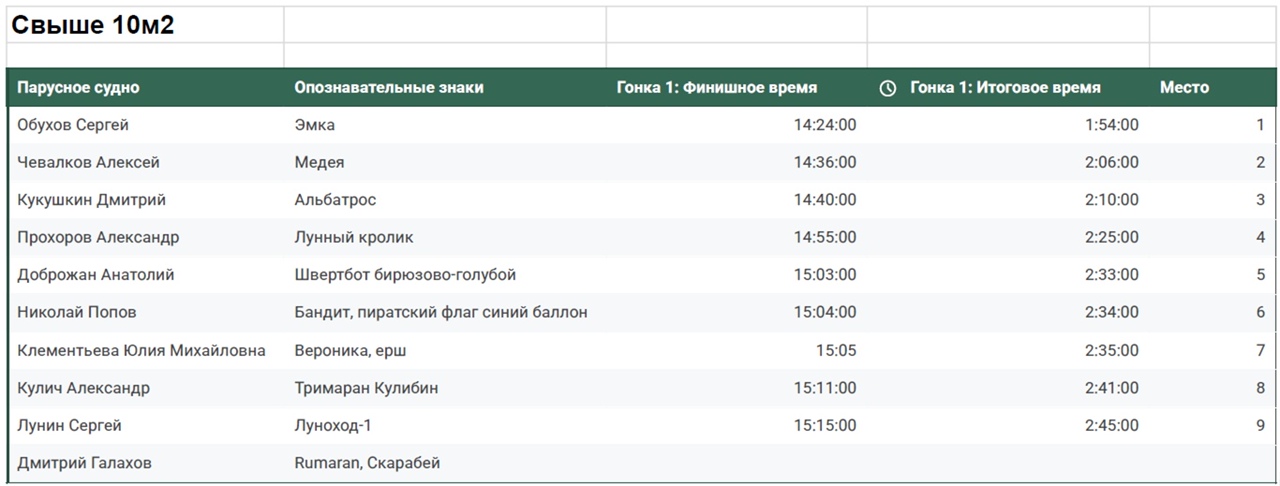Select the cell with 'Обухов Сергей'

click(73, 125)
